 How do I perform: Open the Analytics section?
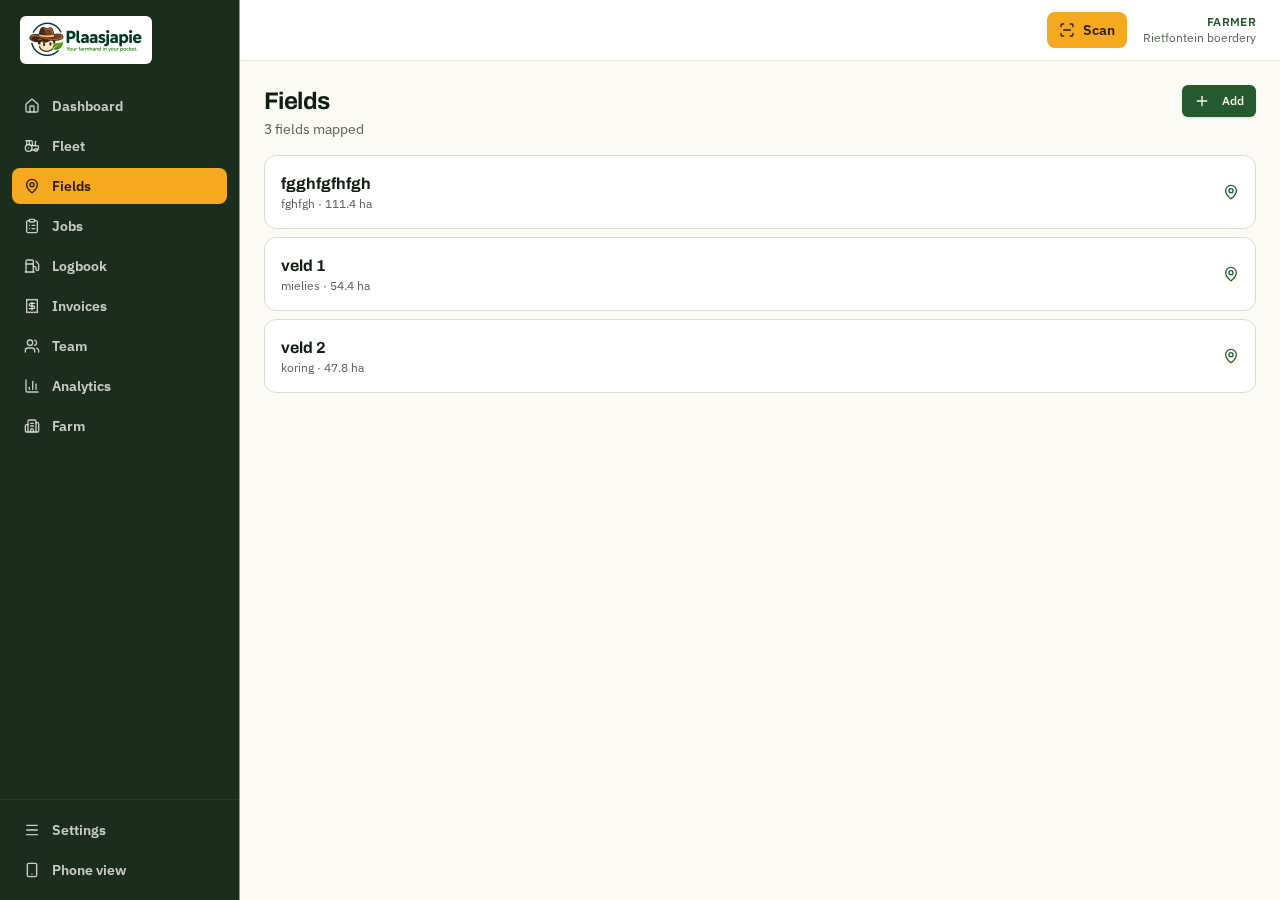119,386
